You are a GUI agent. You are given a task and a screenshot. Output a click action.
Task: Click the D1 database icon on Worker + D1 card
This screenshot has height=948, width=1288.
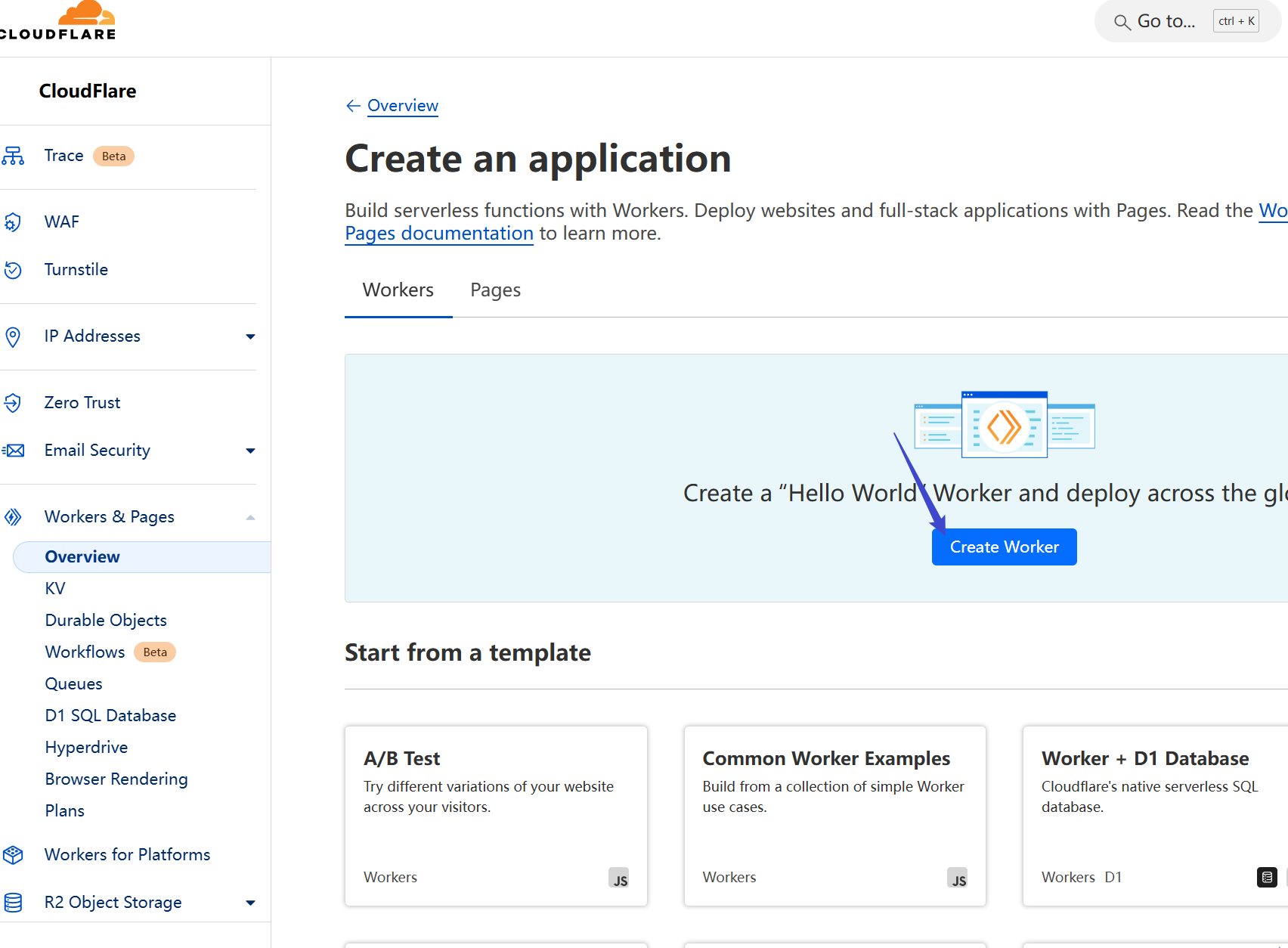pyautogui.click(x=1267, y=877)
